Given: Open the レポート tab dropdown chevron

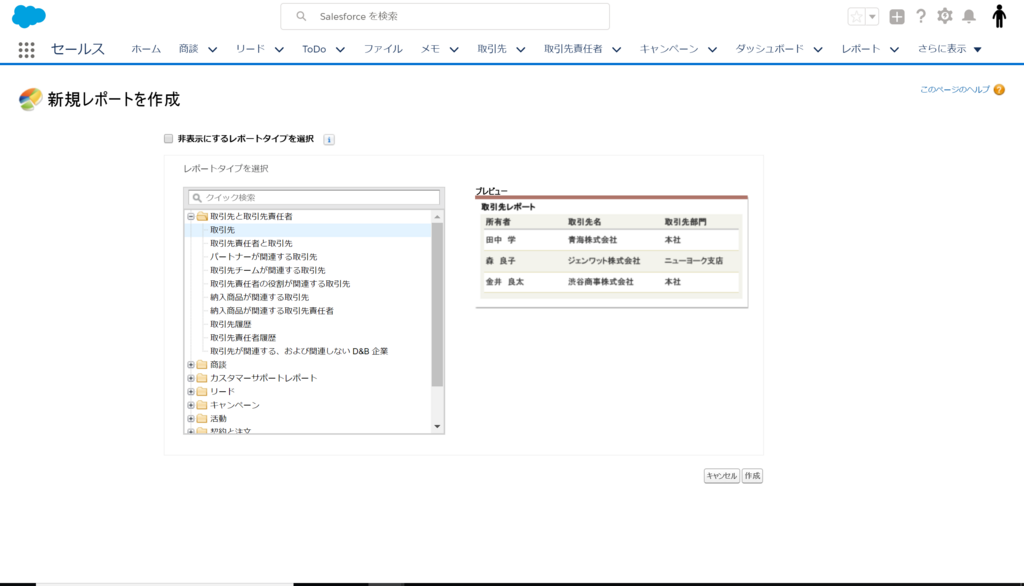Looking at the screenshot, I should point(894,50).
